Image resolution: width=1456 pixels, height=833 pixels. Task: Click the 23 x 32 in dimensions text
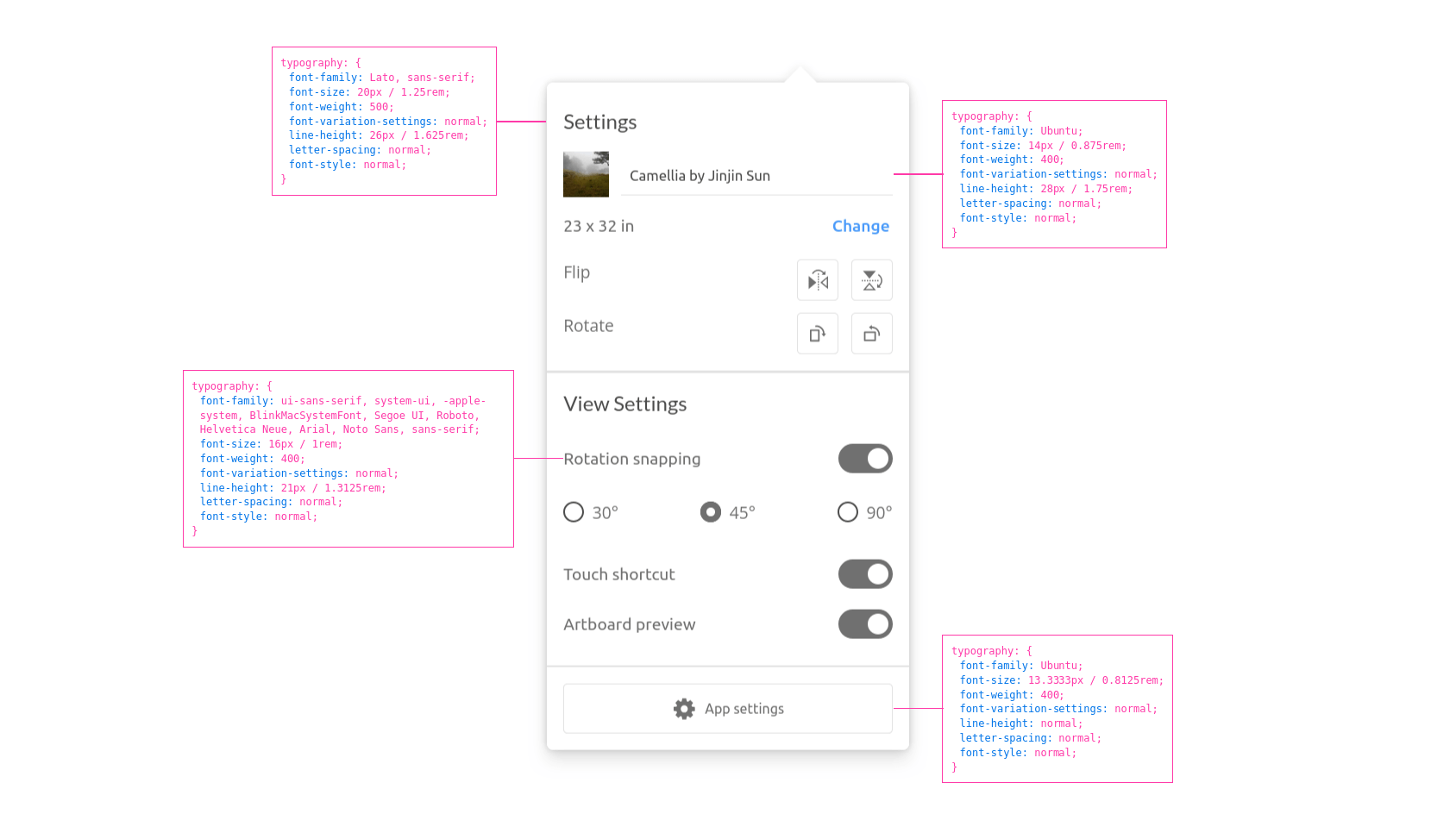coord(599,226)
